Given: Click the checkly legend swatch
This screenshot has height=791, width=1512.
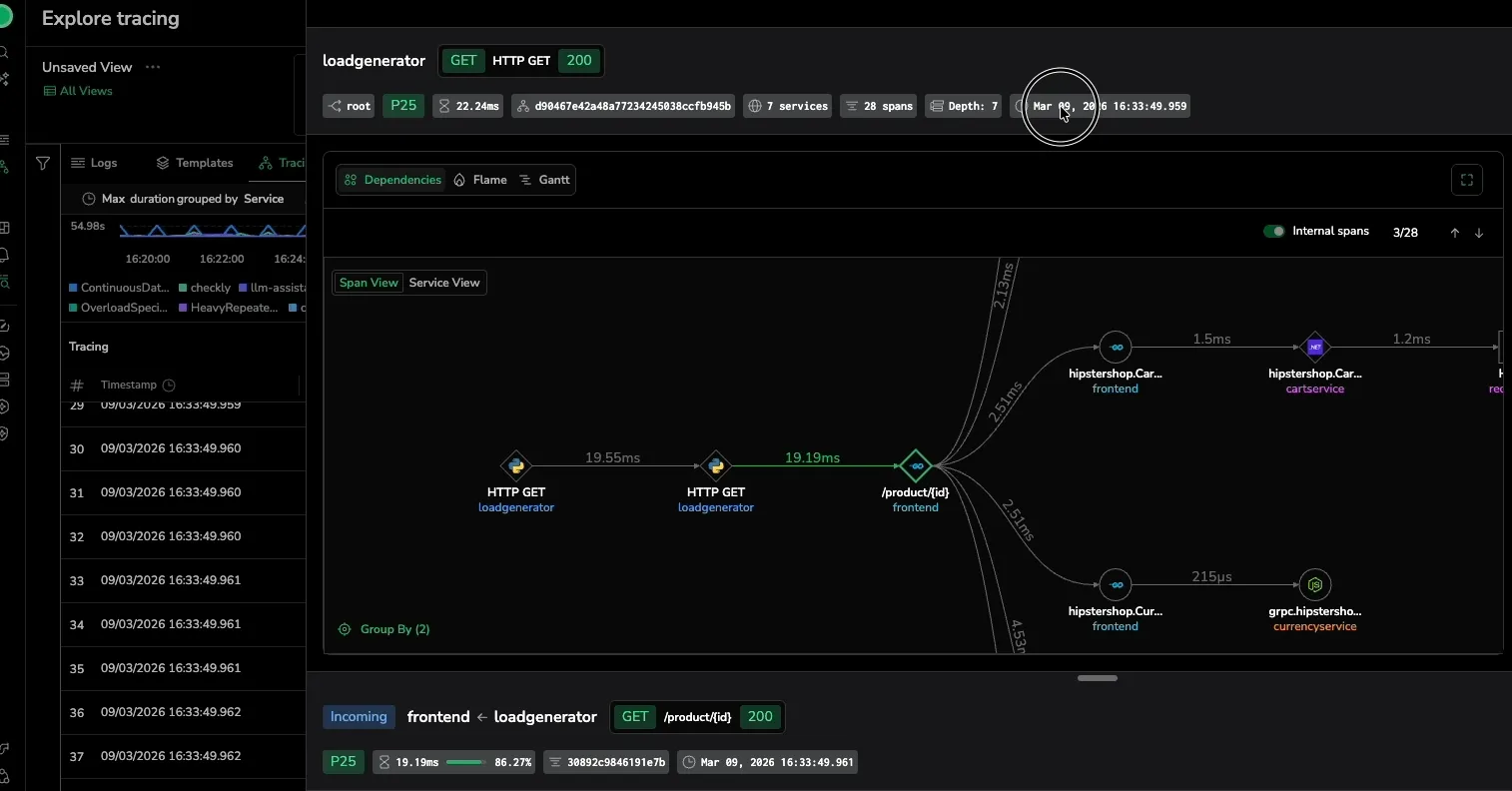Looking at the screenshot, I should 183,288.
